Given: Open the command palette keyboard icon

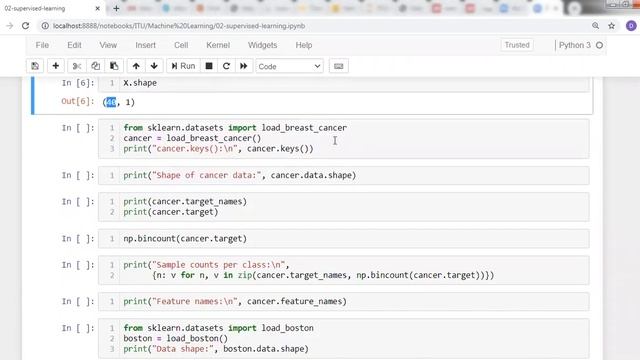Looking at the screenshot, I should 338,66.
